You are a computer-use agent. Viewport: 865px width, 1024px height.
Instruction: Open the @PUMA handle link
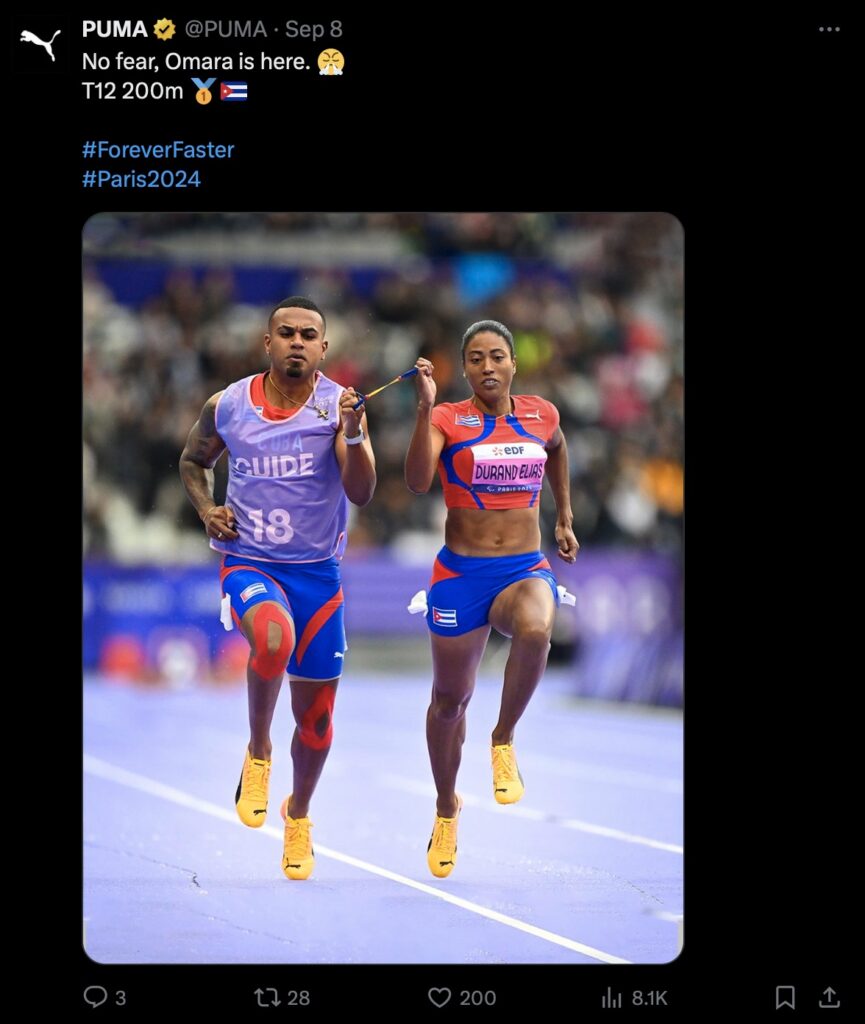(225, 29)
